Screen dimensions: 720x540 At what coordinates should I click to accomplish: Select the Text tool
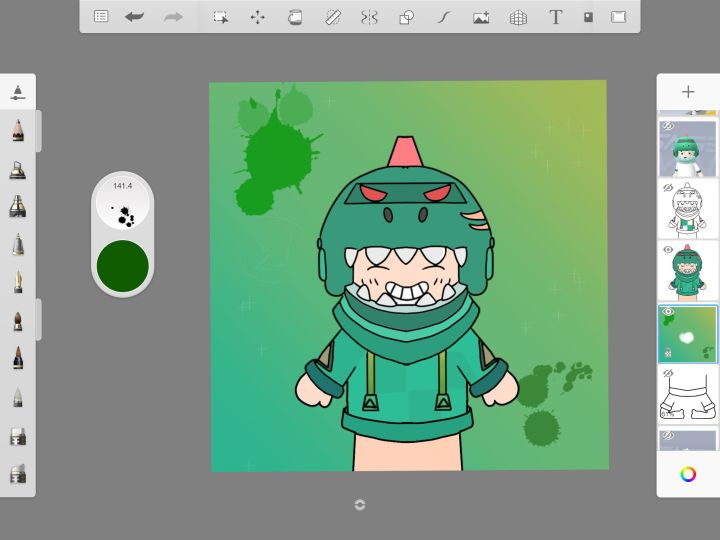click(x=555, y=17)
